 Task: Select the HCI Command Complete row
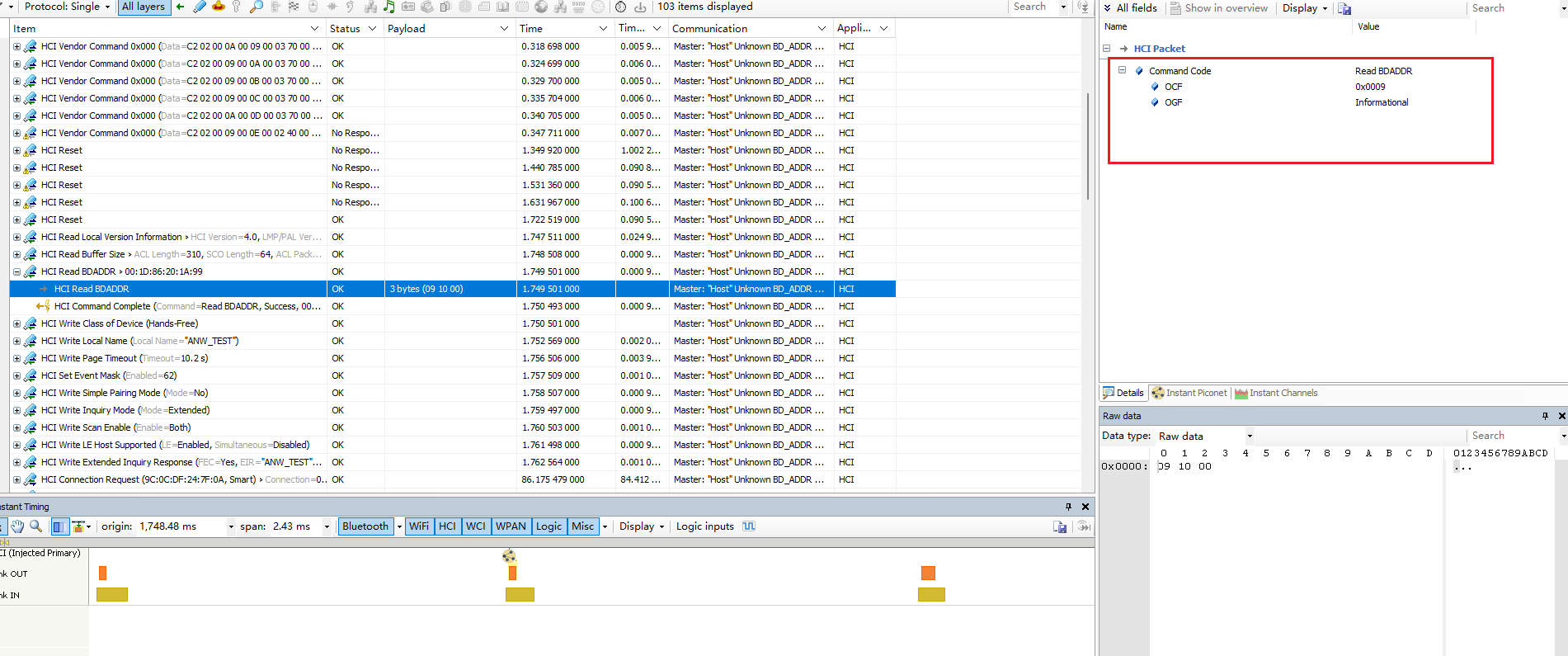point(452,306)
